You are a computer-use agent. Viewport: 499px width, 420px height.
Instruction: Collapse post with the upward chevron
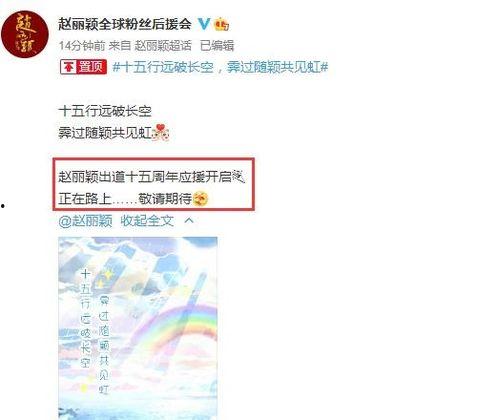189,220
